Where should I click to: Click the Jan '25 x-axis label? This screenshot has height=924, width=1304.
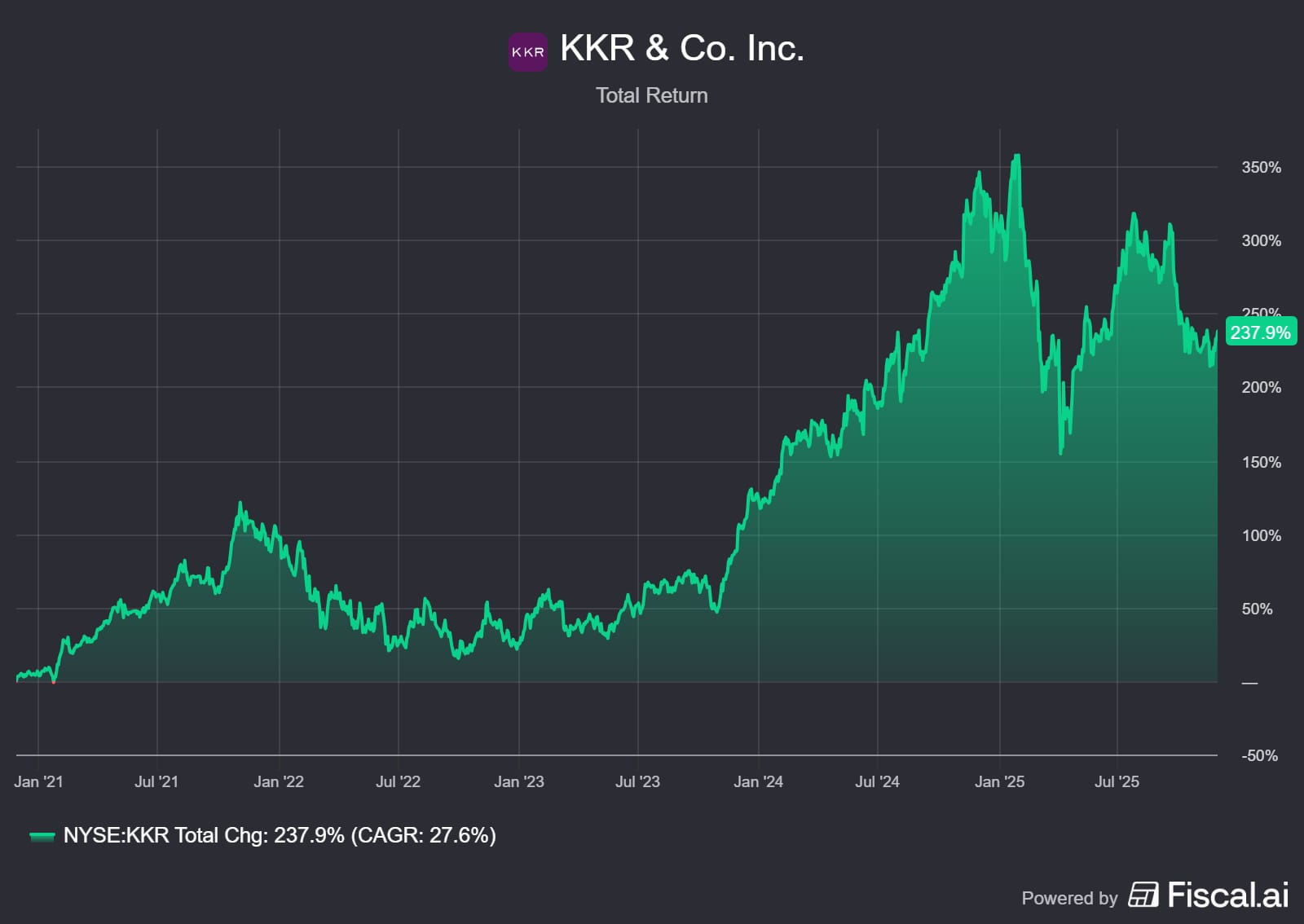coord(999,781)
